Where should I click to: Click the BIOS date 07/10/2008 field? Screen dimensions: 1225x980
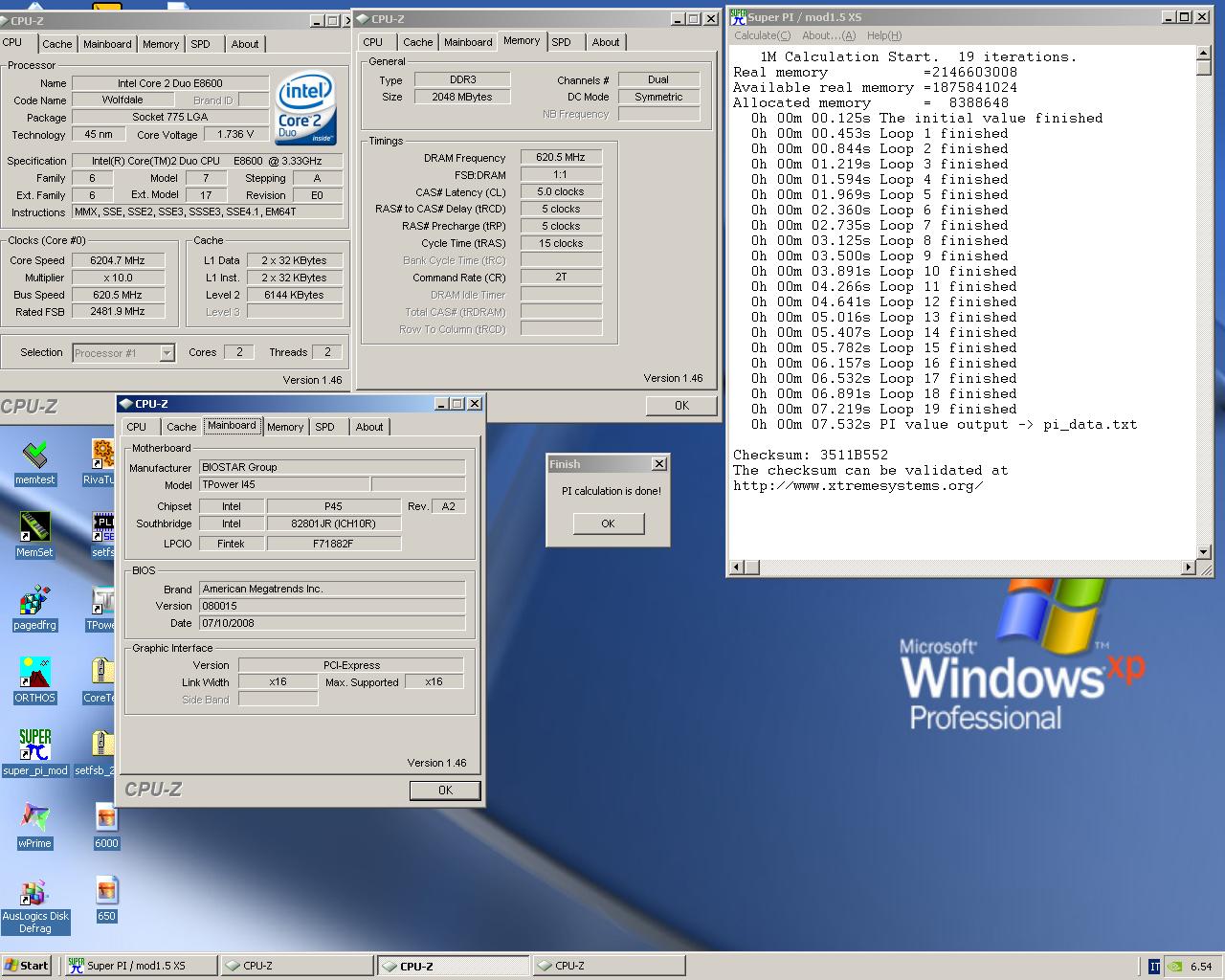pyautogui.click(x=332, y=623)
